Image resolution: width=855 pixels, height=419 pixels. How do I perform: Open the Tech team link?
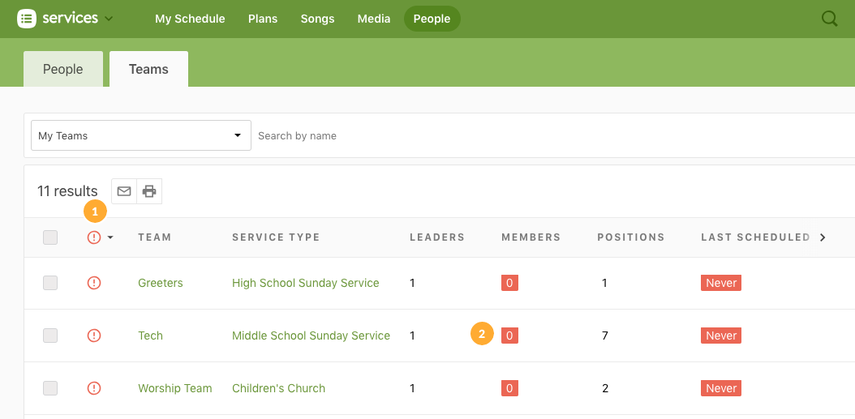[150, 336]
